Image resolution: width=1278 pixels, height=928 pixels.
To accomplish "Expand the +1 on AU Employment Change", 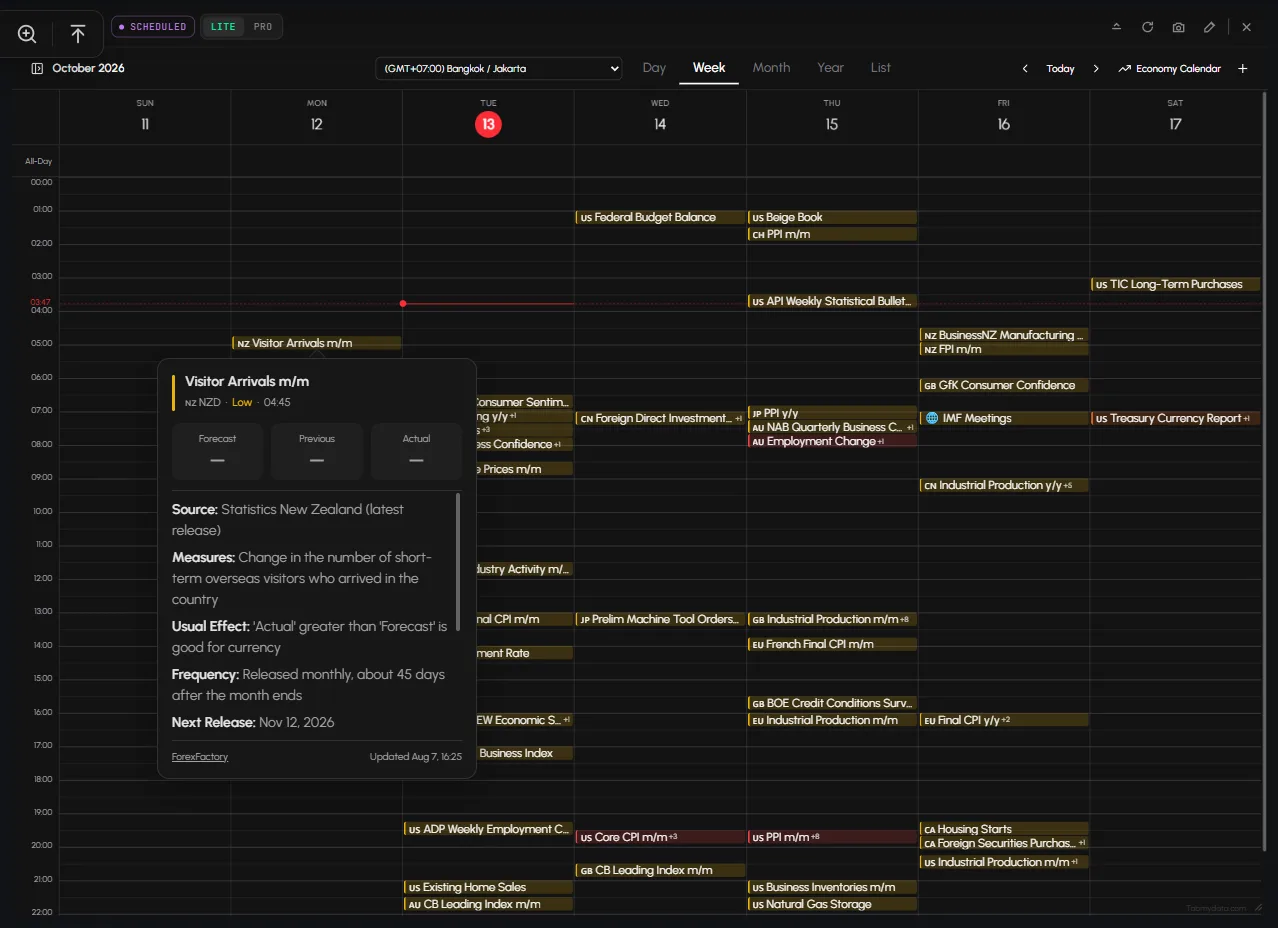I will click(x=881, y=441).
